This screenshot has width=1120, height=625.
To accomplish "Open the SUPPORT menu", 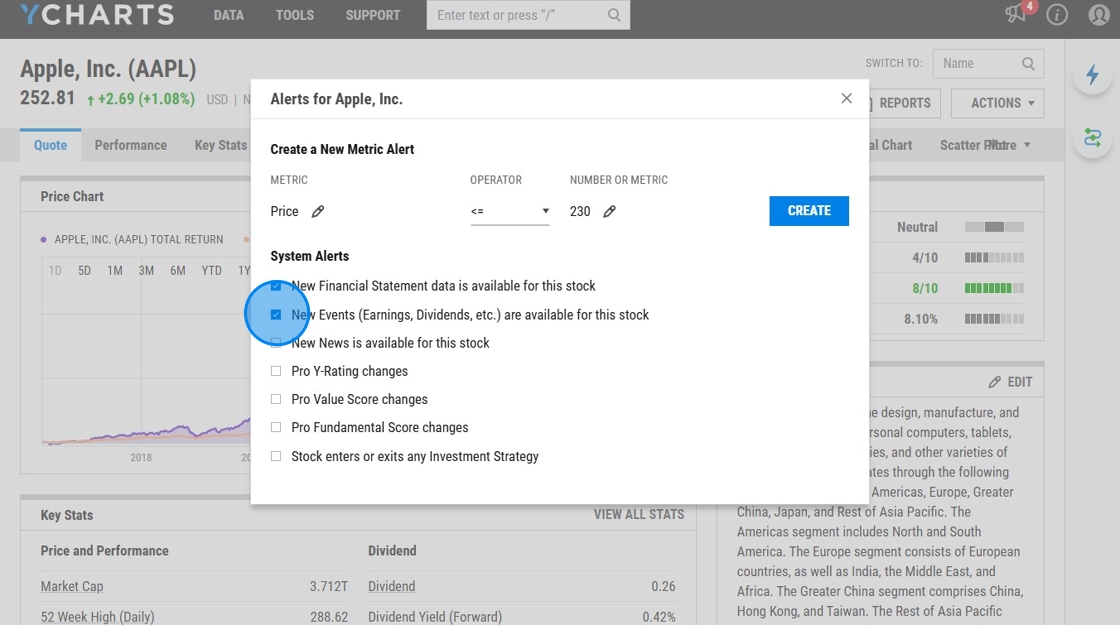I will pos(373,15).
